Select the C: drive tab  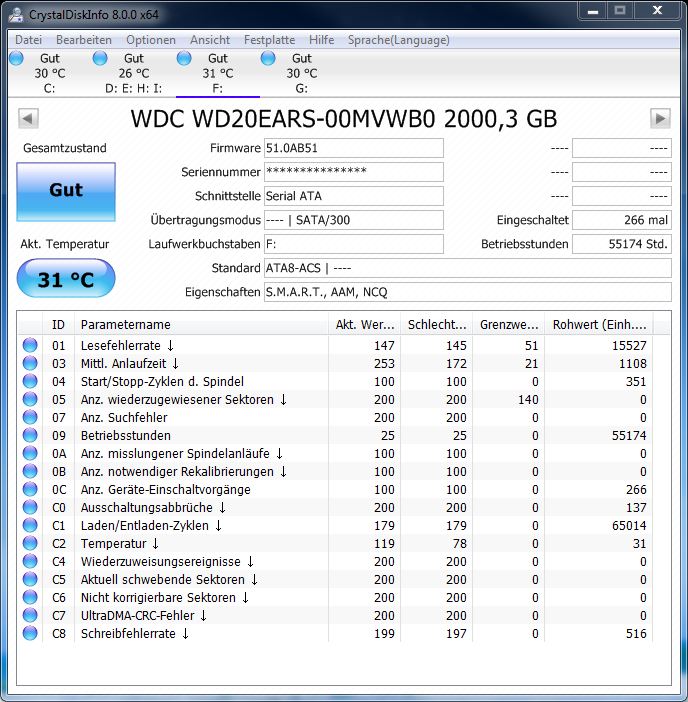(50, 73)
